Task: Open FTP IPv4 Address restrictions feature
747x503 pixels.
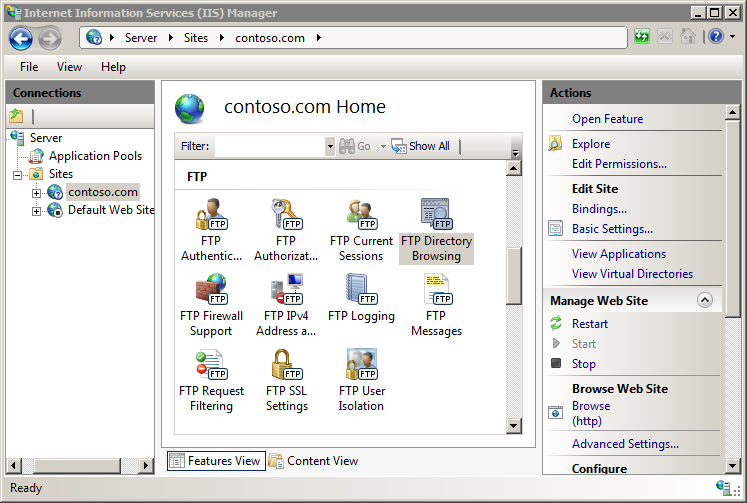Action: (x=286, y=305)
